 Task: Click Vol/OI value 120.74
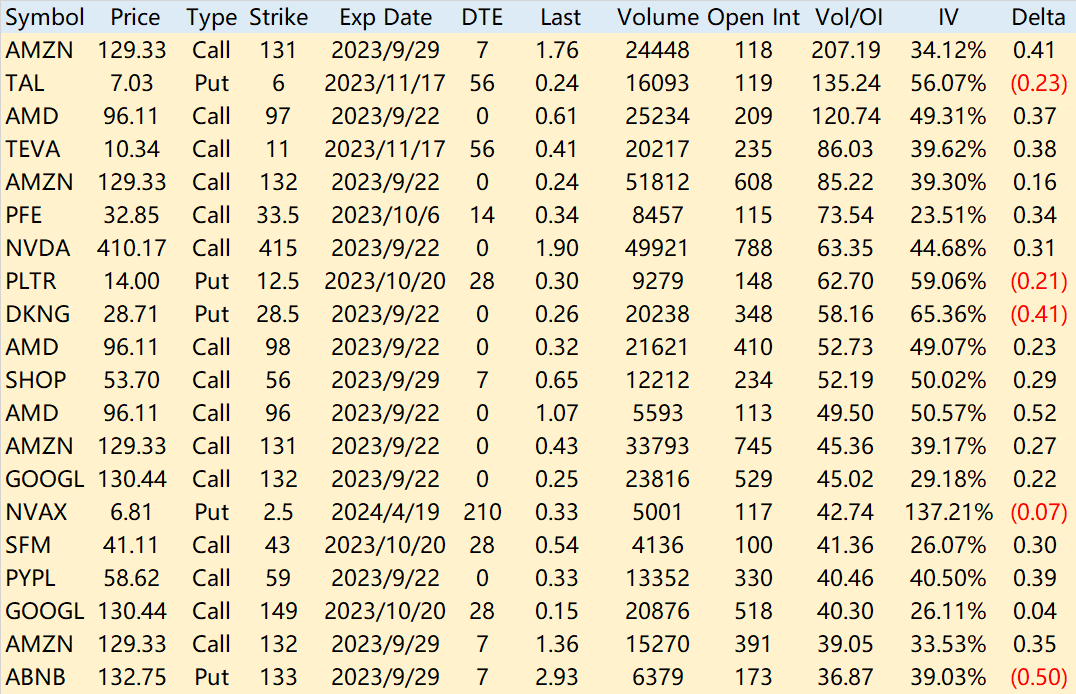pos(845,116)
